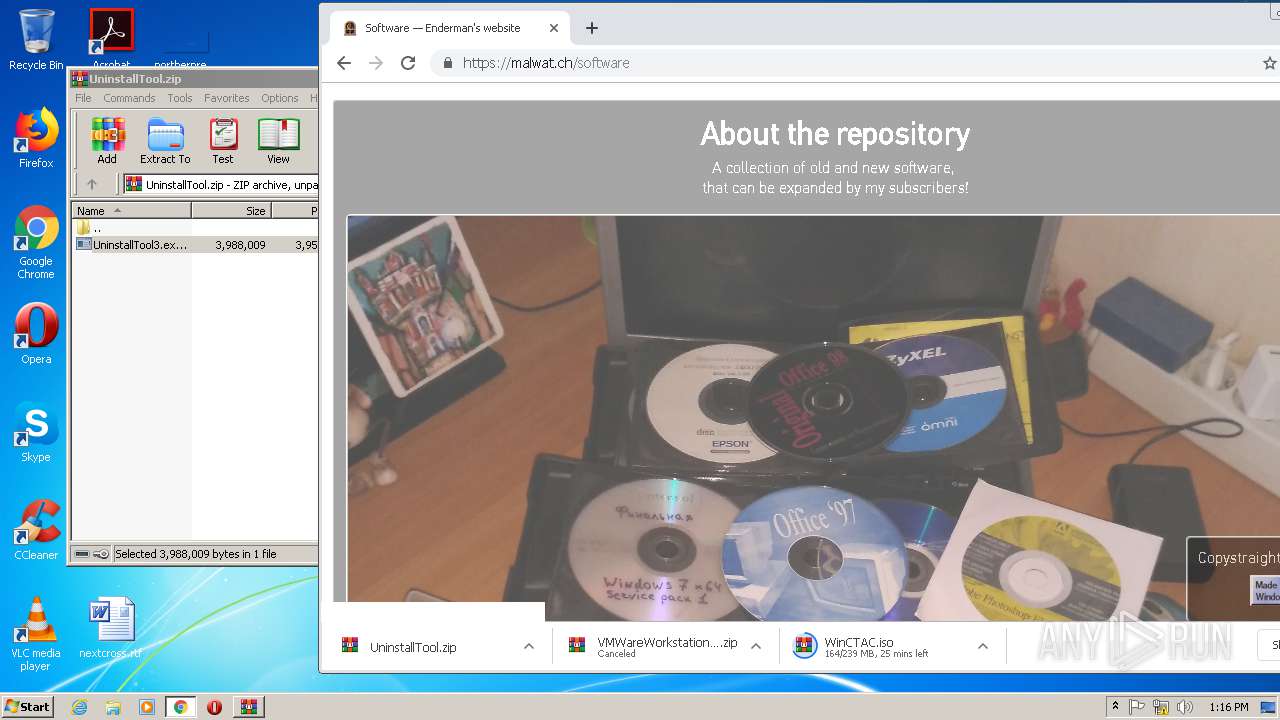The height and width of the screenshot is (720, 1280).
Task: Switch to Chrome taskbar button
Action: 180,707
